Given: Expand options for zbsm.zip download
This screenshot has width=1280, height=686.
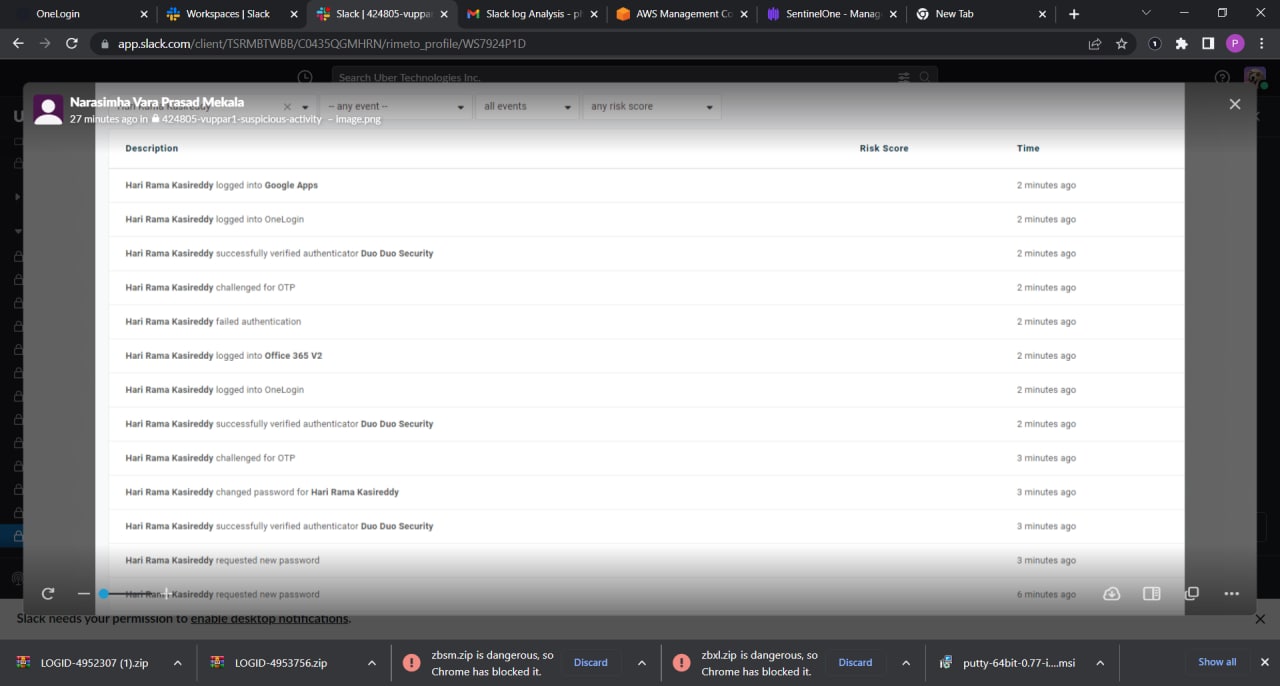Looking at the screenshot, I should (x=641, y=663).
